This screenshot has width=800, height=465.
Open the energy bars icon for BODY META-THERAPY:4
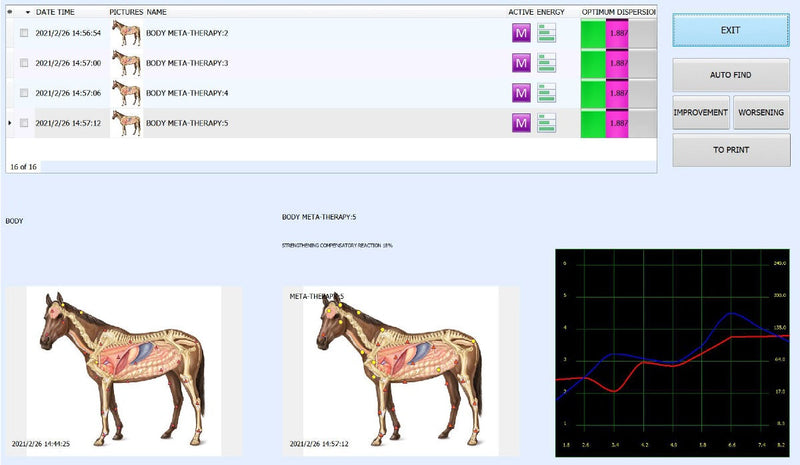click(546, 93)
